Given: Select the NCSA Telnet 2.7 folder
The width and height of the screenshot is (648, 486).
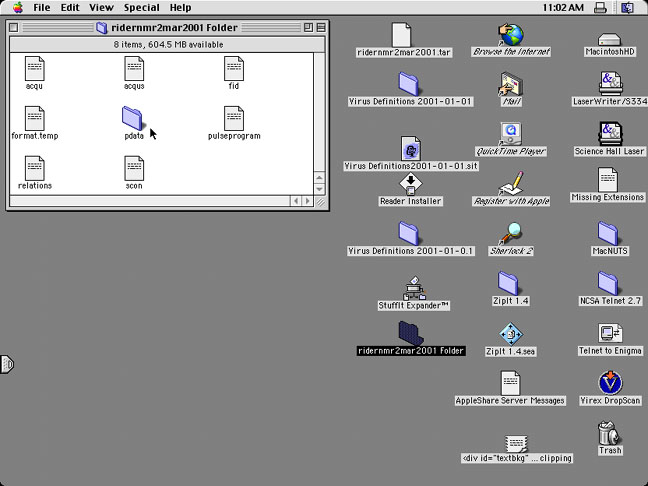Looking at the screenshot, I should pos(610,284).
